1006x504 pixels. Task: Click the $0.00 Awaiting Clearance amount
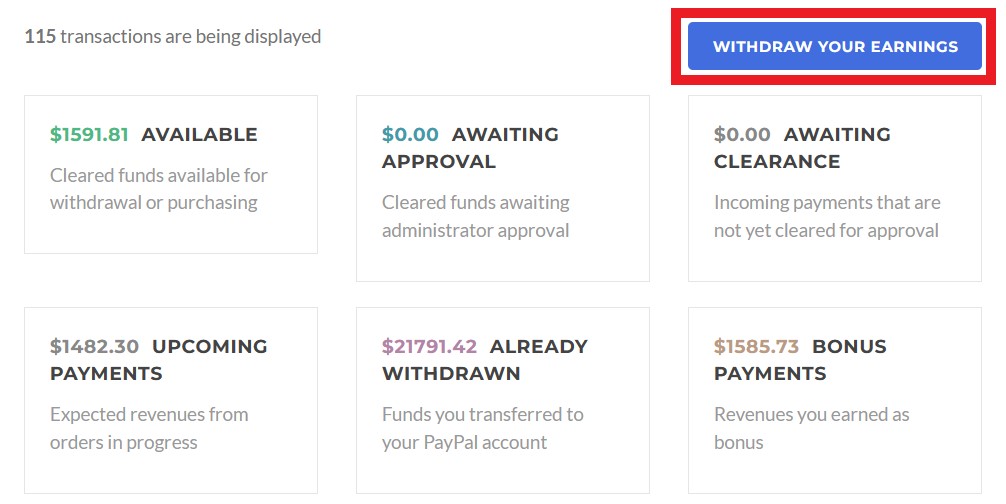742,134
